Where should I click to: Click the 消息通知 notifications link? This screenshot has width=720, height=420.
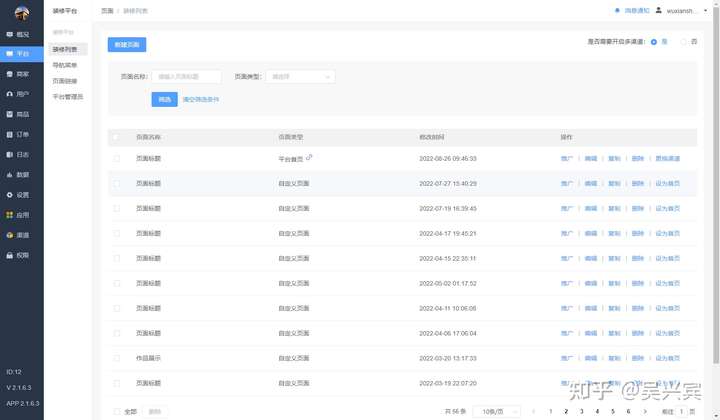(x=637, y=11)
